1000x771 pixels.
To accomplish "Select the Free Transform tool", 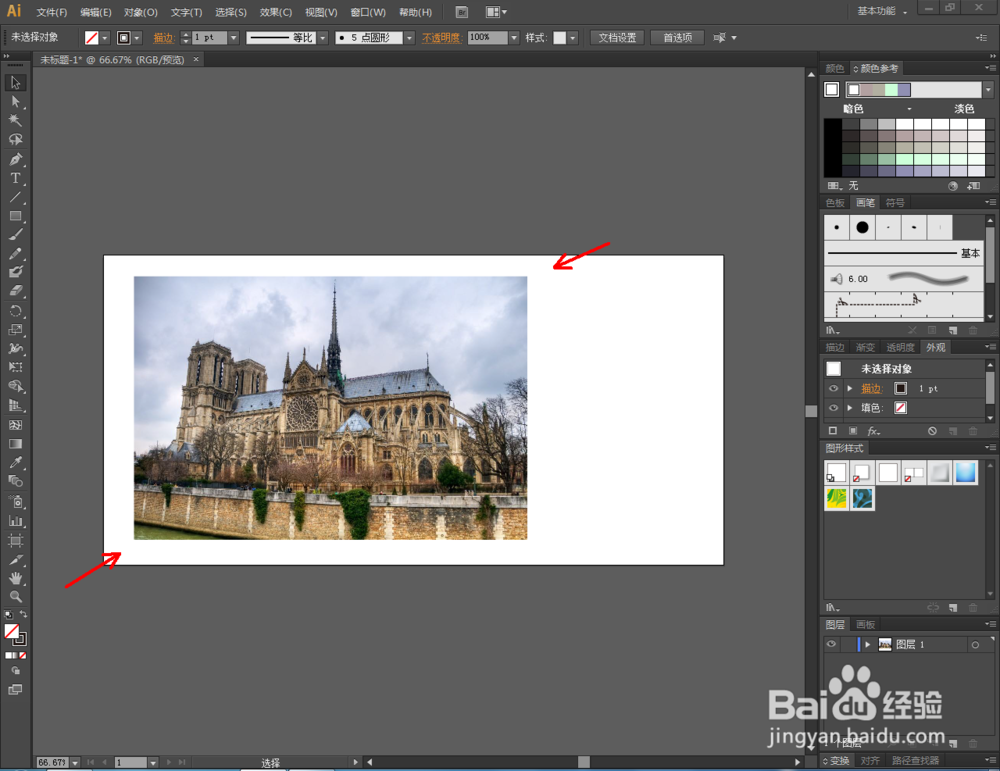I will (x=15, y=367).
